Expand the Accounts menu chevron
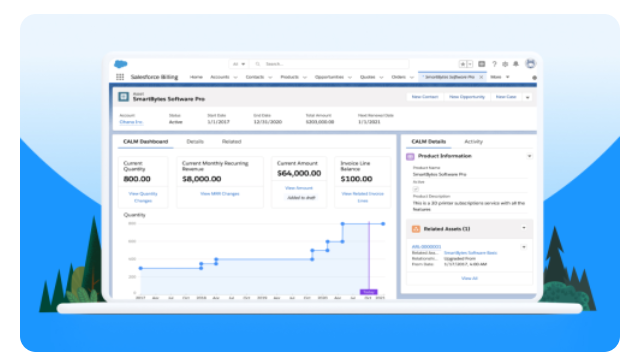The width and height of the screenshot is (637, 364). (235, 77)
